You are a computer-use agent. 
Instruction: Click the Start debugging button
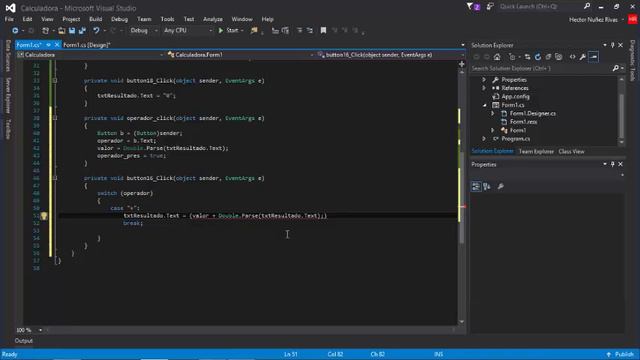pyautogui.click(x=229, y=31)
